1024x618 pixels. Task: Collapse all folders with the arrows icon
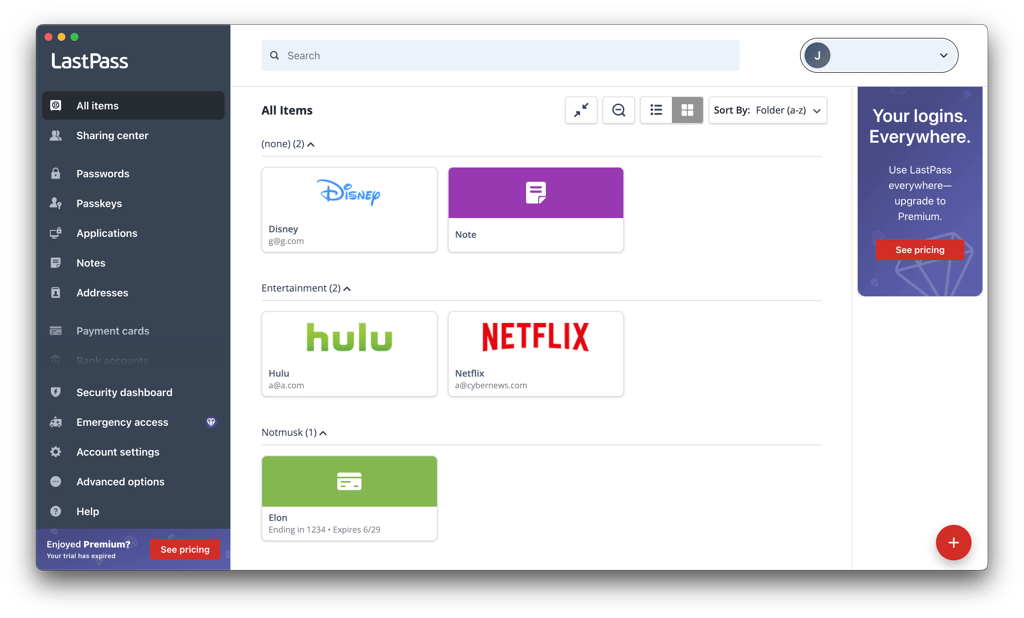point(581,110)
